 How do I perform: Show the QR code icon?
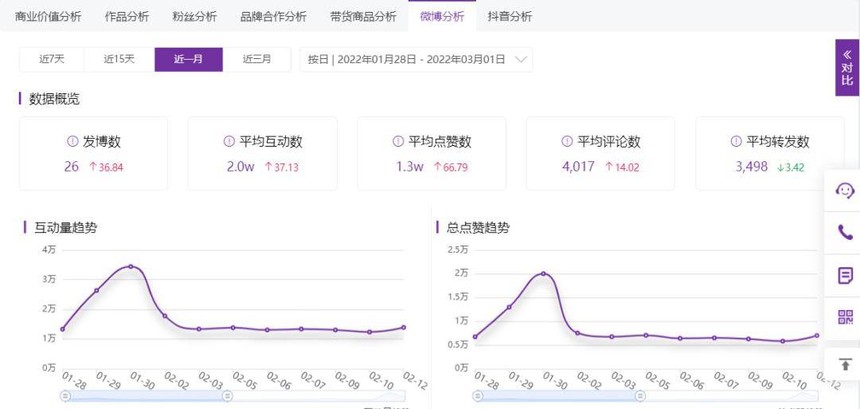pos(845,317)
